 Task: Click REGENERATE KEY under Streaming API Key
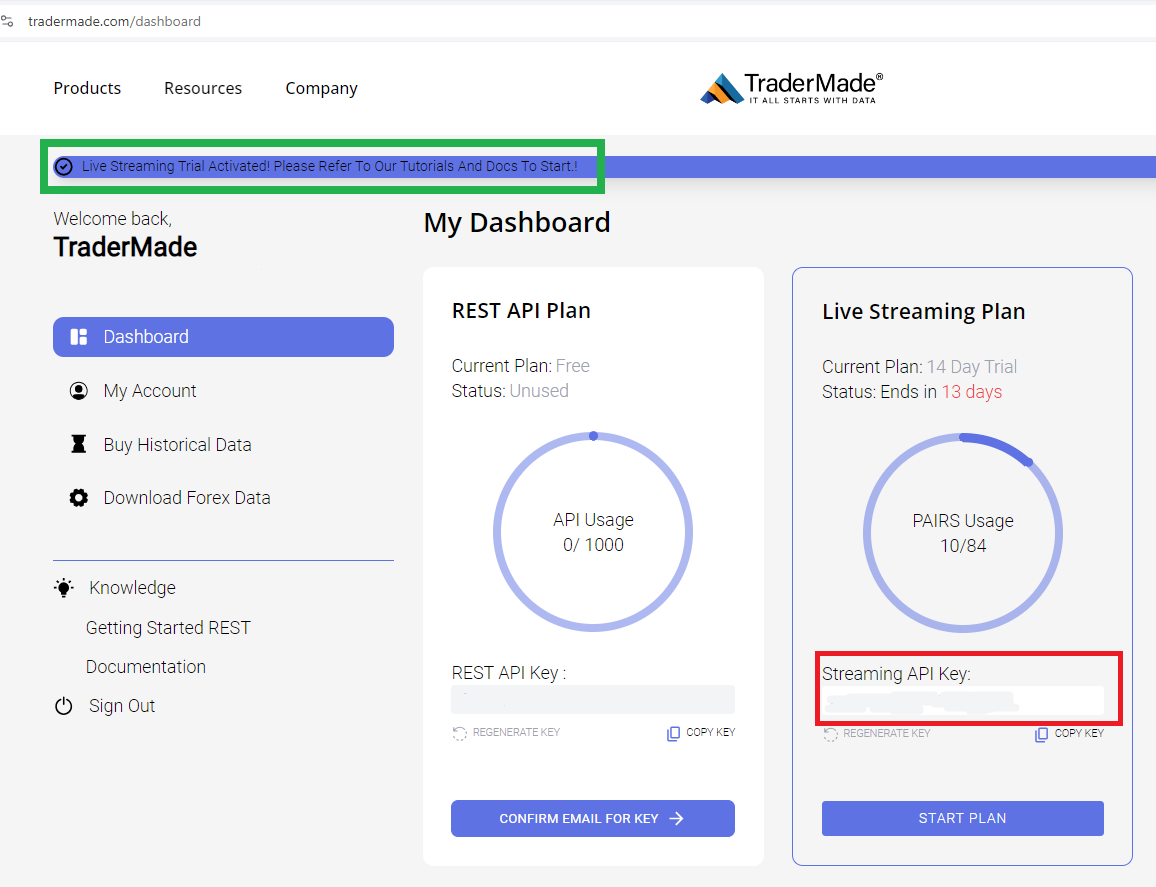887,734
